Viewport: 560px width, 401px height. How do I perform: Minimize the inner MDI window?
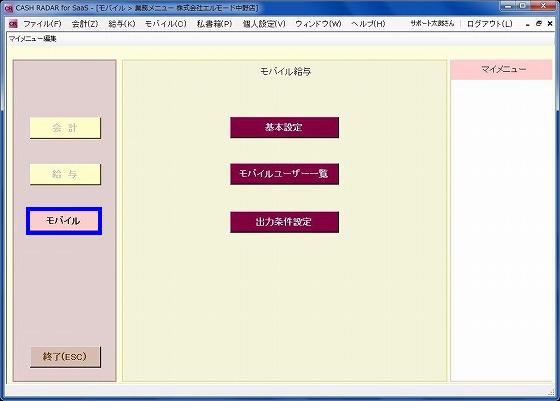pos(528,24)
